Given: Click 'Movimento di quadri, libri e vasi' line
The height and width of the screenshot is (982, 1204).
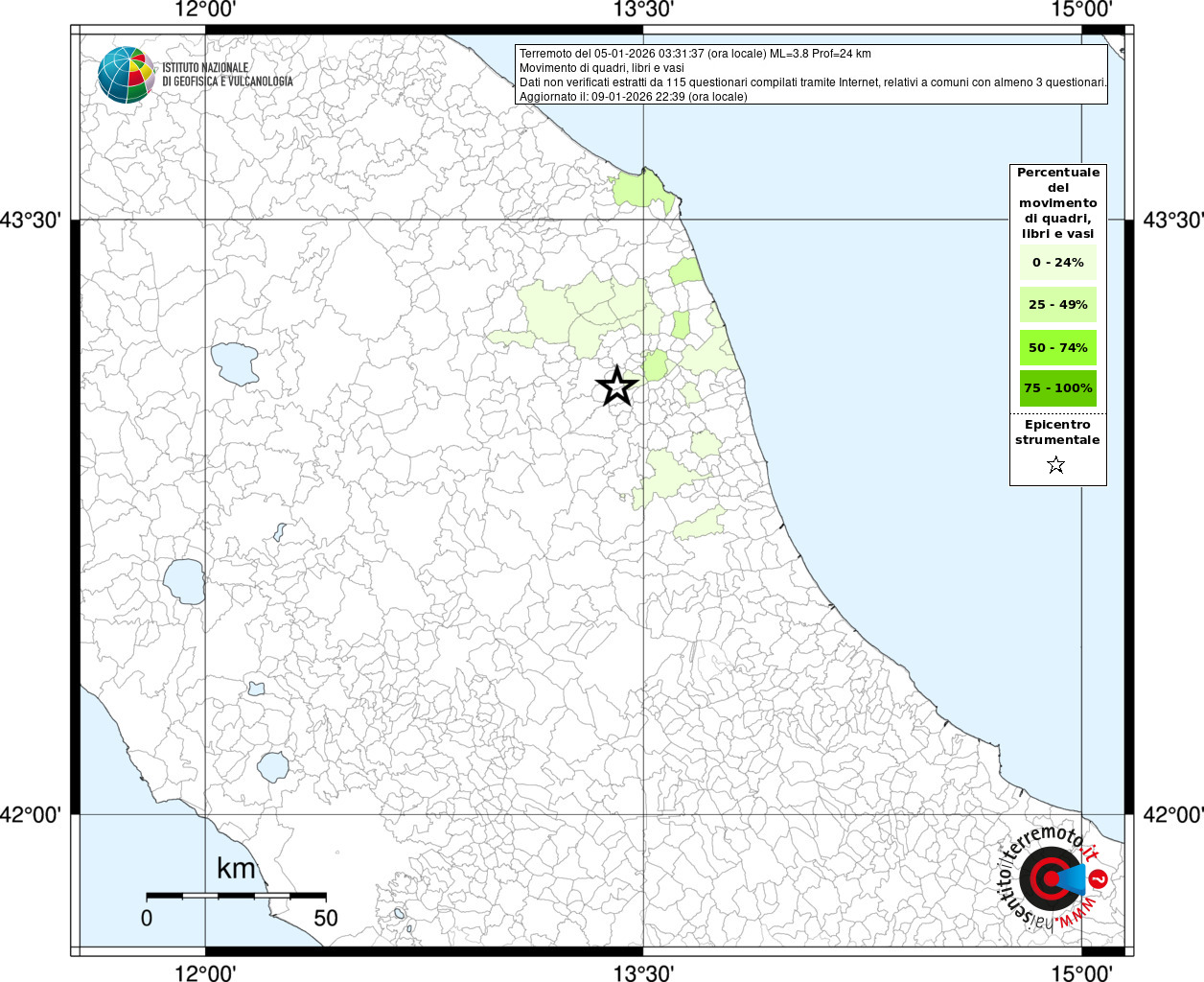Looking at the screenshot, I should coord(602,68).
